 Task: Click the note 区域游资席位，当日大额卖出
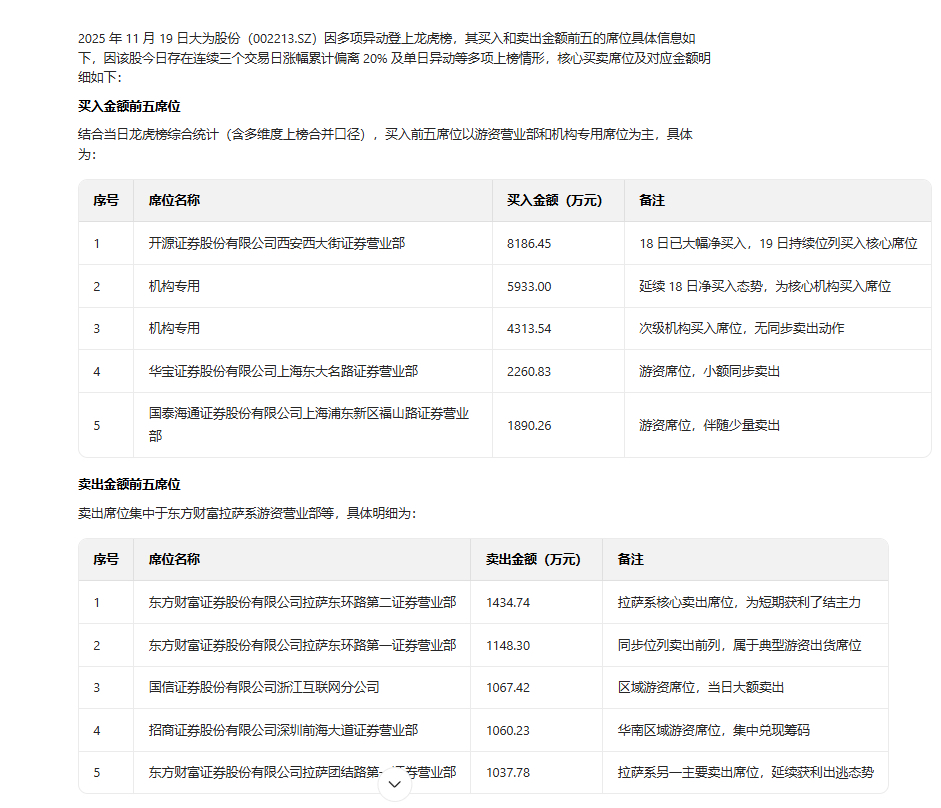[701, 687]
